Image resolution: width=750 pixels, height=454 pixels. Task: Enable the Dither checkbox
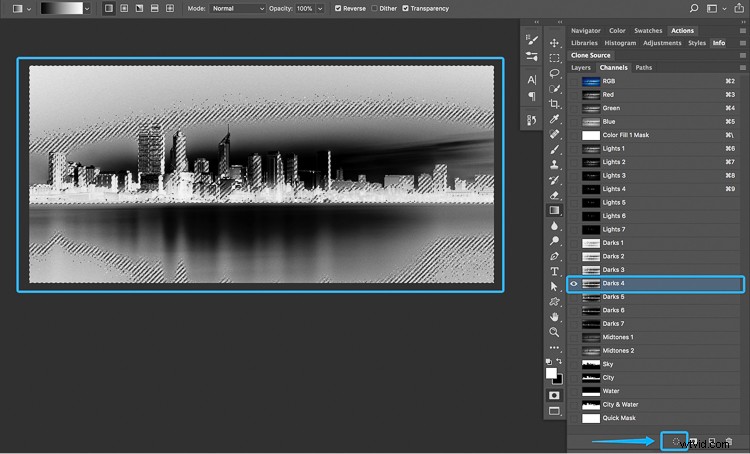[x=375, y=9]
